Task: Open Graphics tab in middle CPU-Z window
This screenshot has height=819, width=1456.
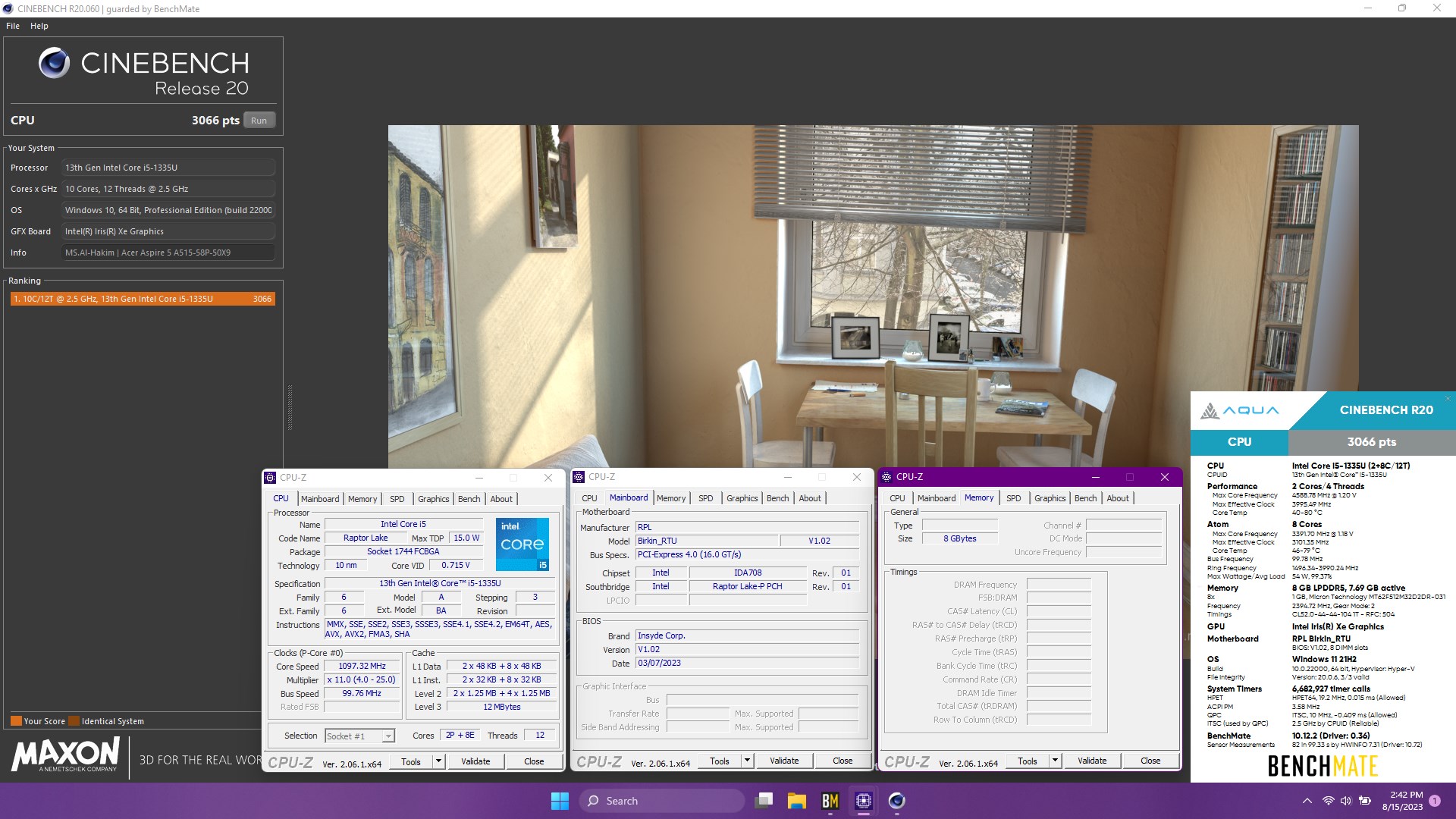Action: click(x=742, y=498)
